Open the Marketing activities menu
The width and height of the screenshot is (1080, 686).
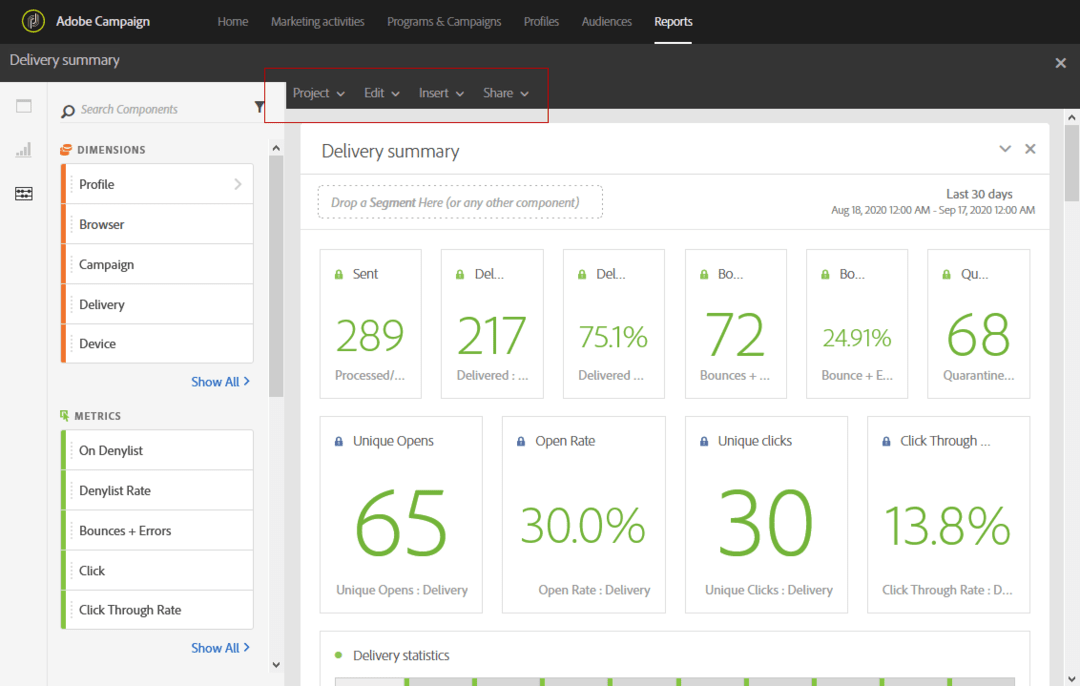pos(318,21)
